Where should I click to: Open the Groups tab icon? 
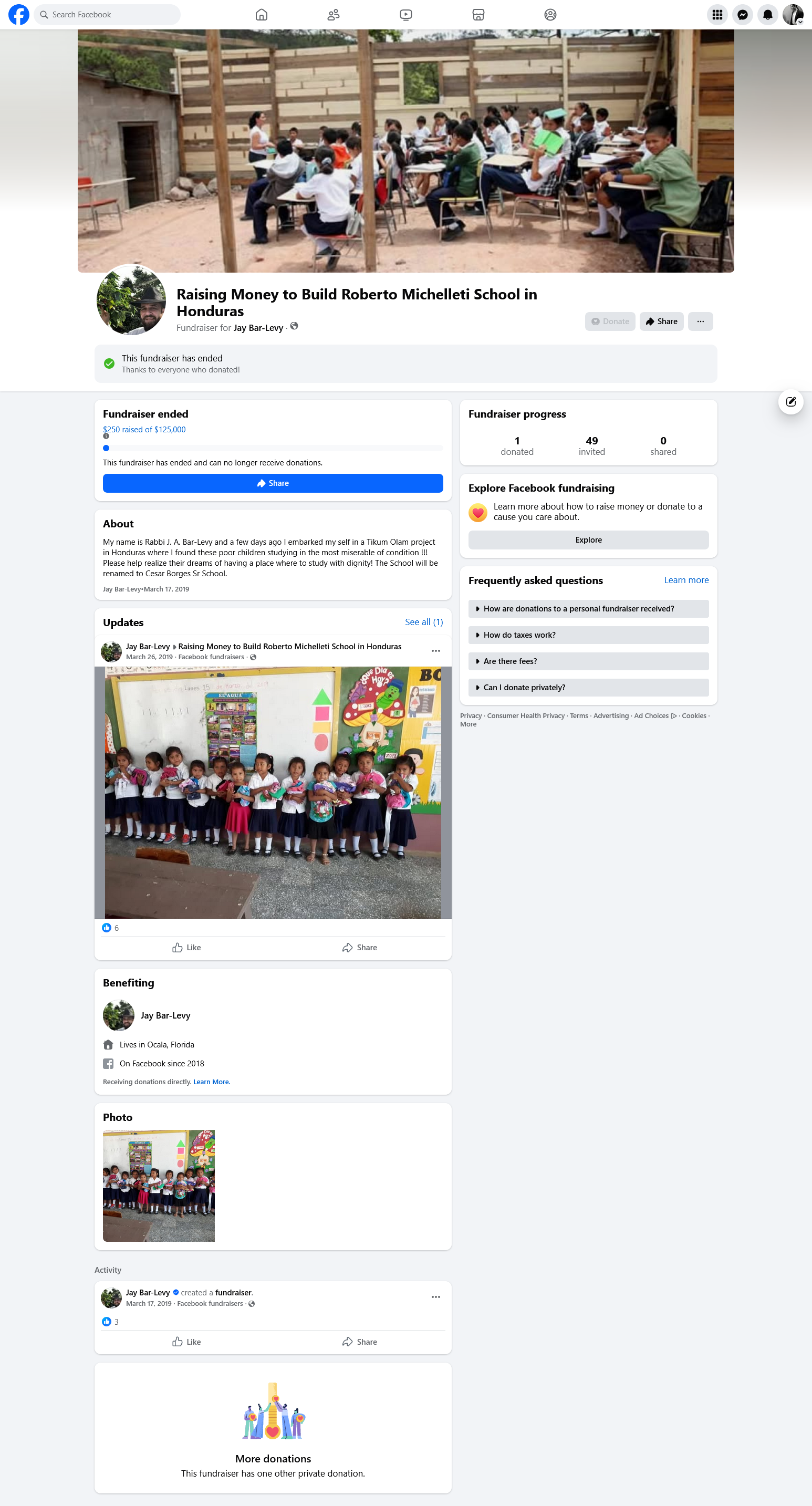[x=550, y=15]
